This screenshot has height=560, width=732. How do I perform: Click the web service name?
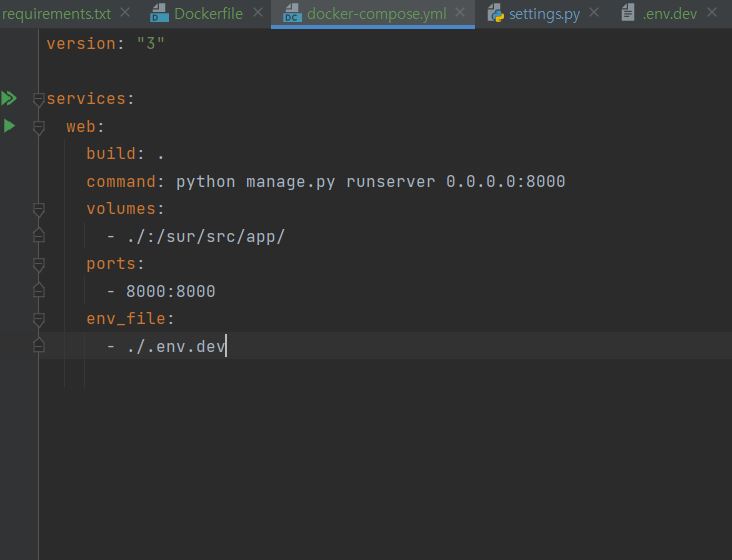click(81, 126)
